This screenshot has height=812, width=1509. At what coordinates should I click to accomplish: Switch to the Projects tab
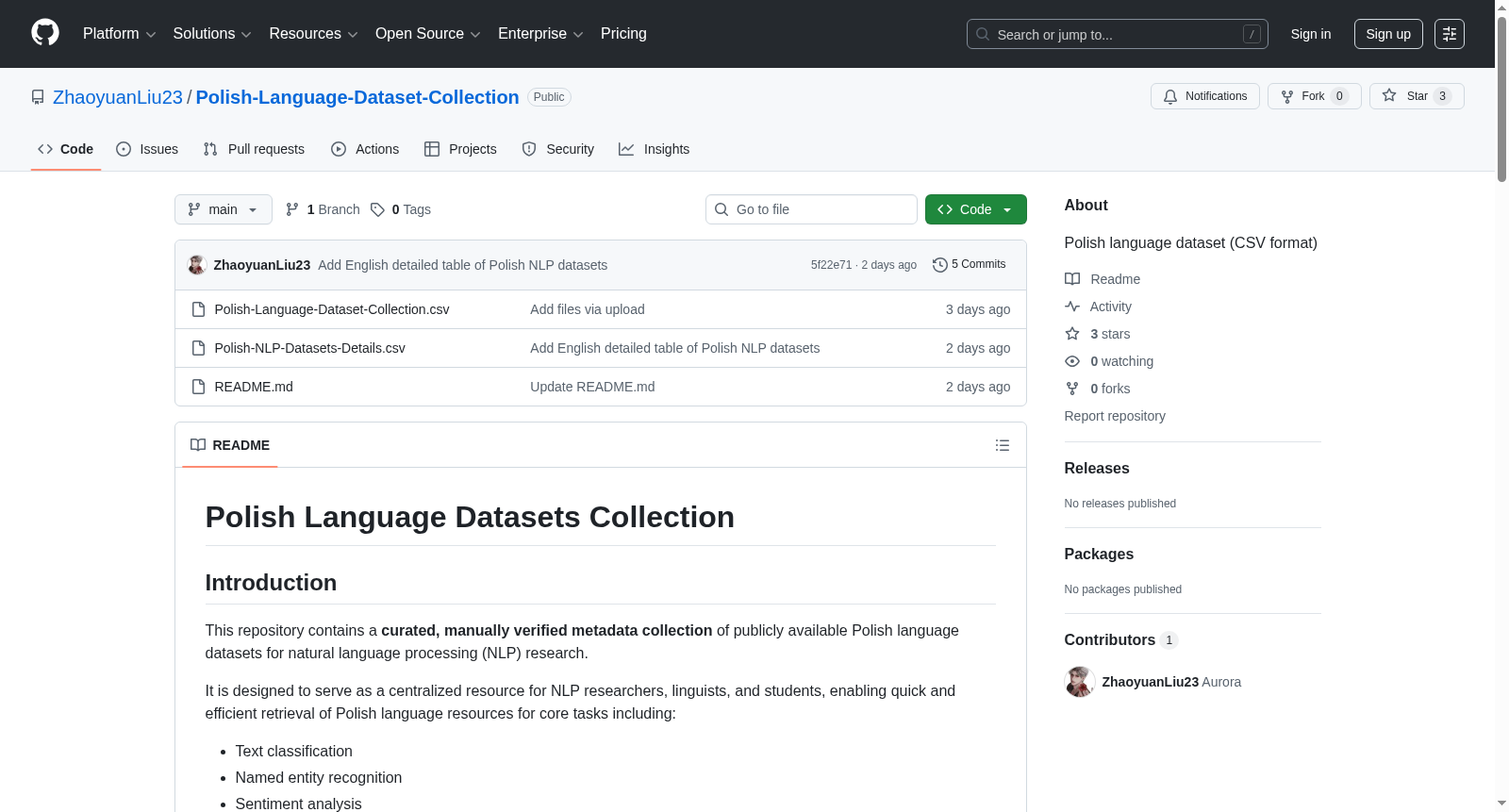pos(460,149)
